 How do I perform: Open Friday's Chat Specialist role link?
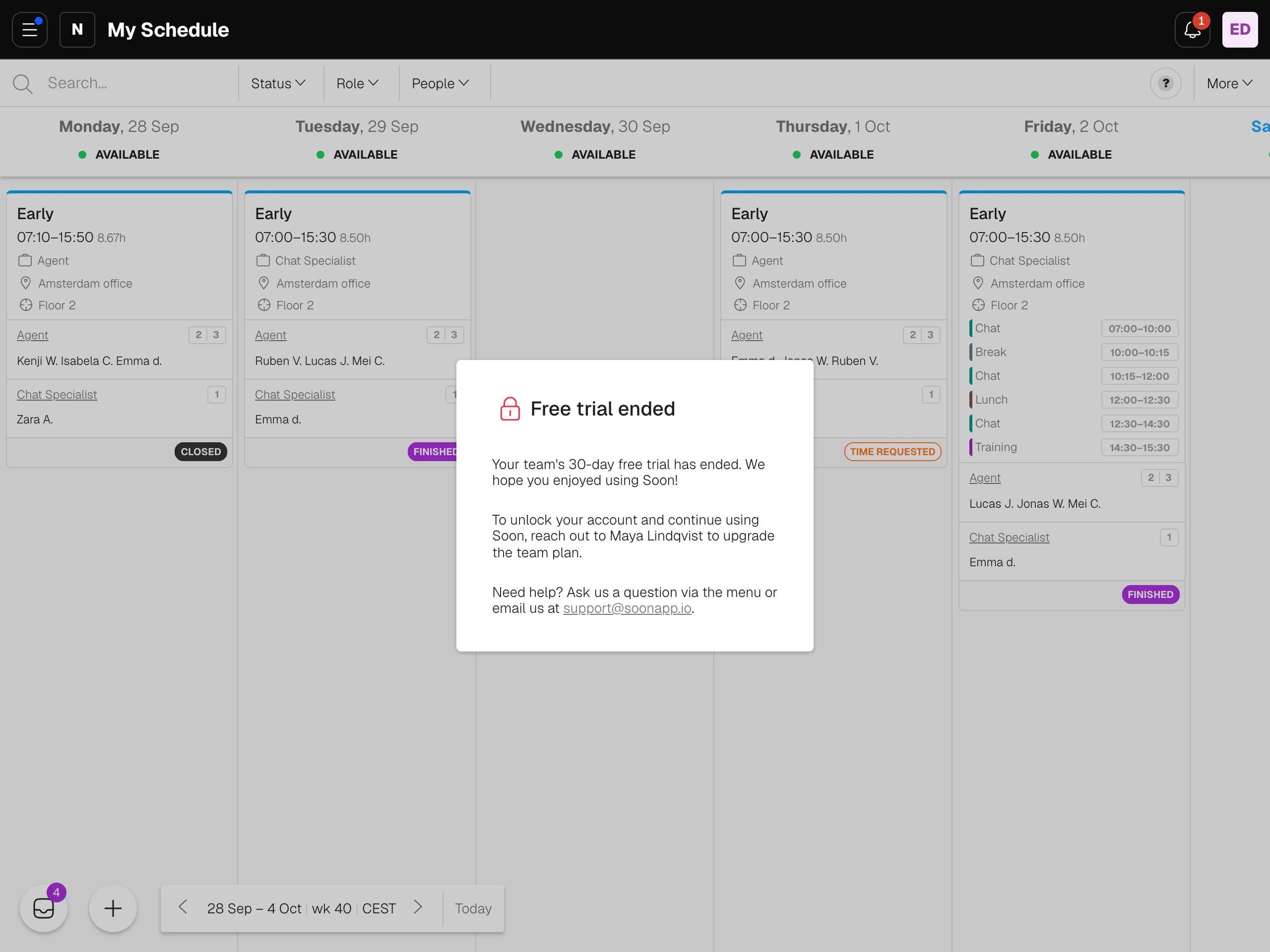click(1009, 537)
